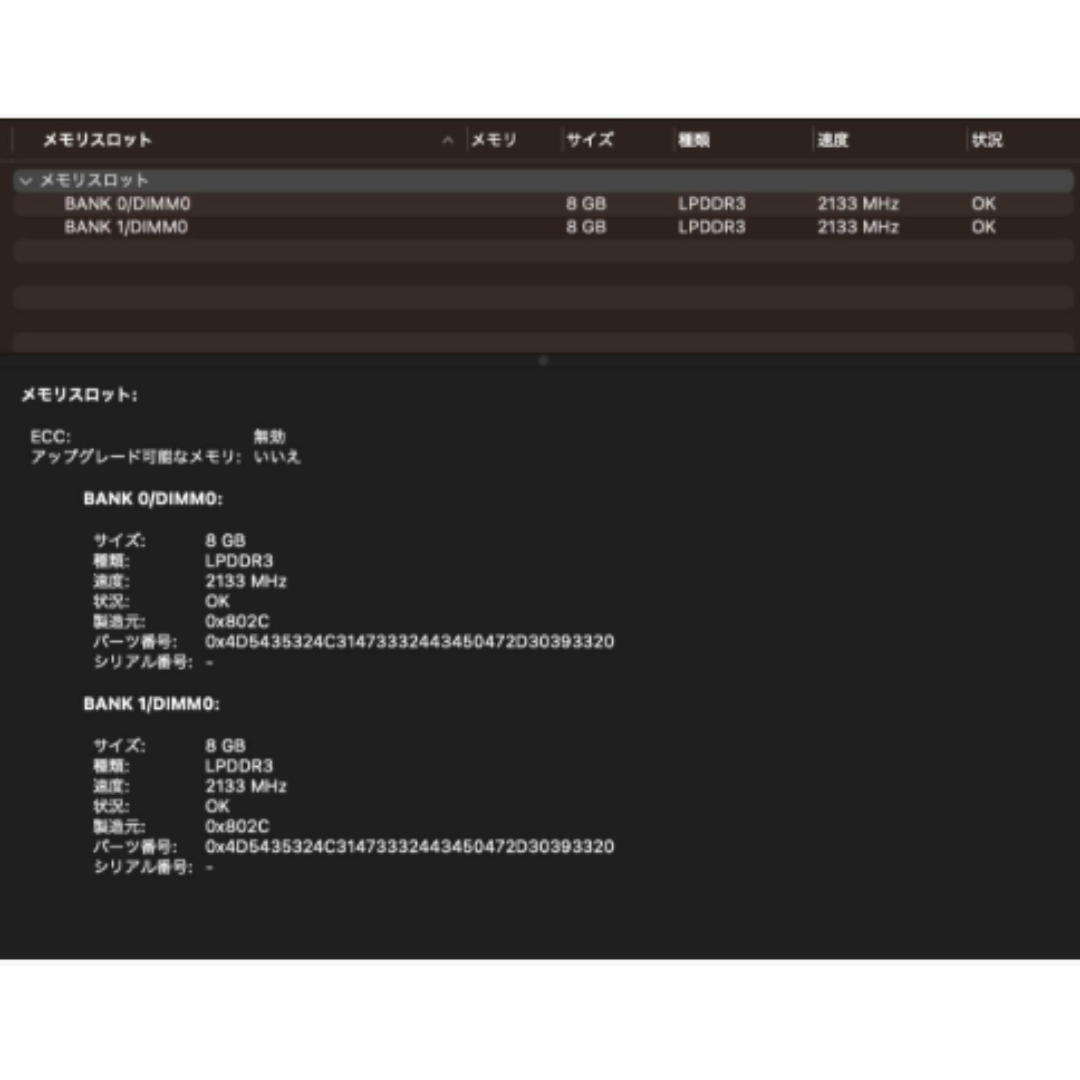Screen dimensions: 1080x1080
Task: Click the ECC: label
Action: 50,437
